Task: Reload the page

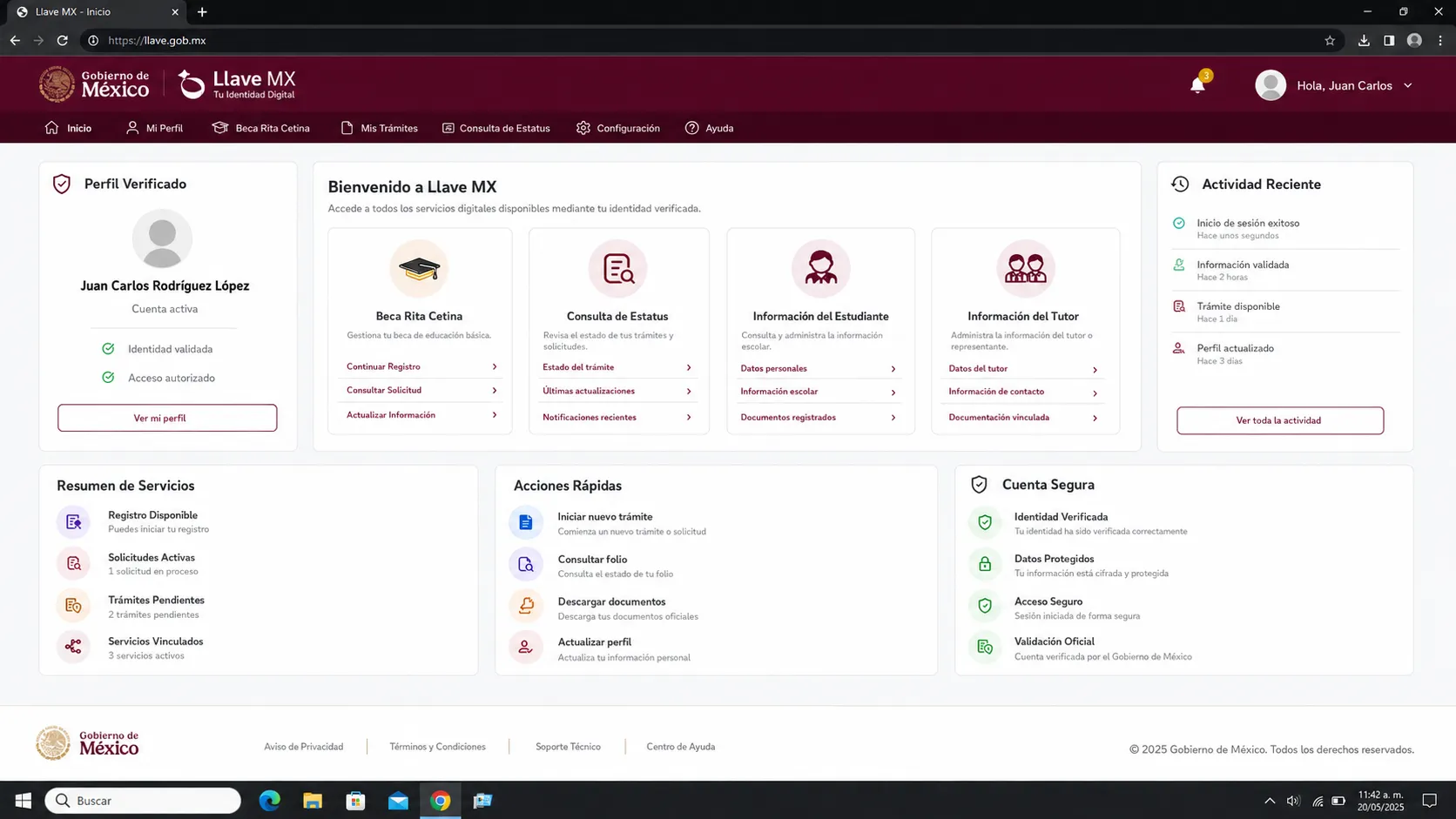Action: [x=63, y=40]
